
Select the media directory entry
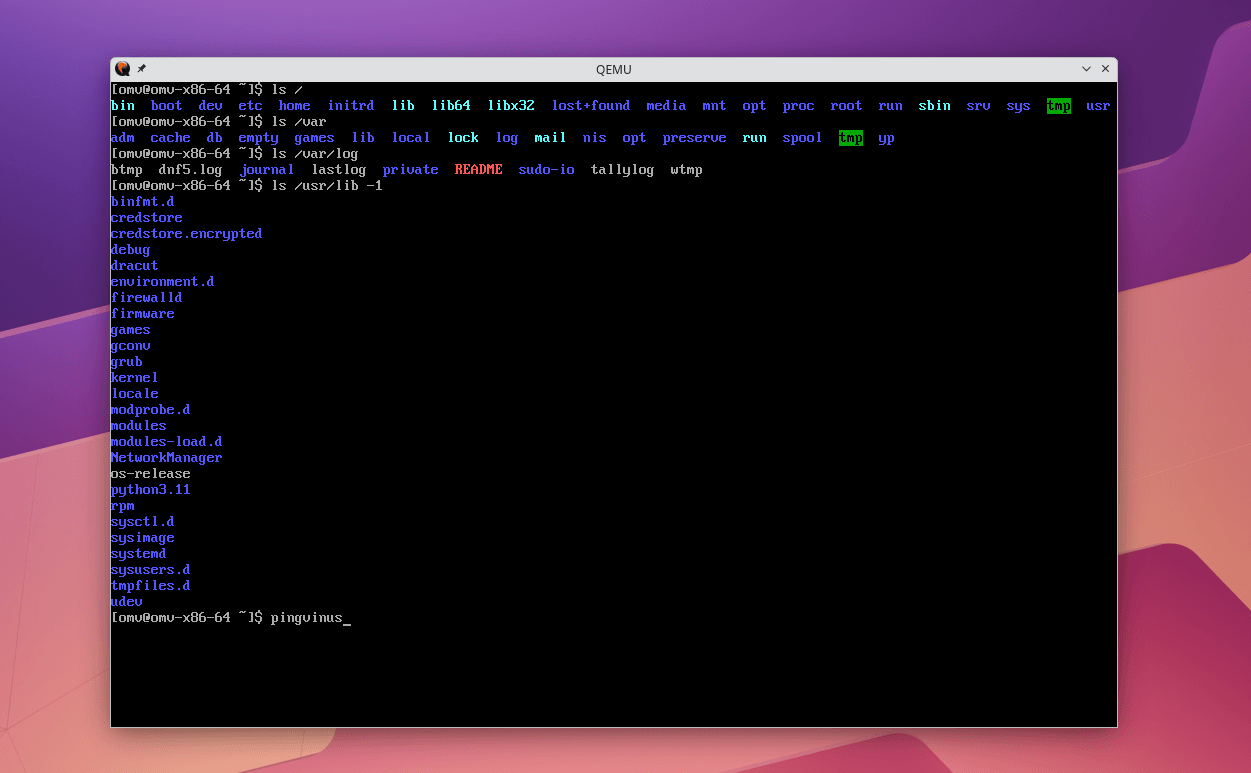coord(667,106)
